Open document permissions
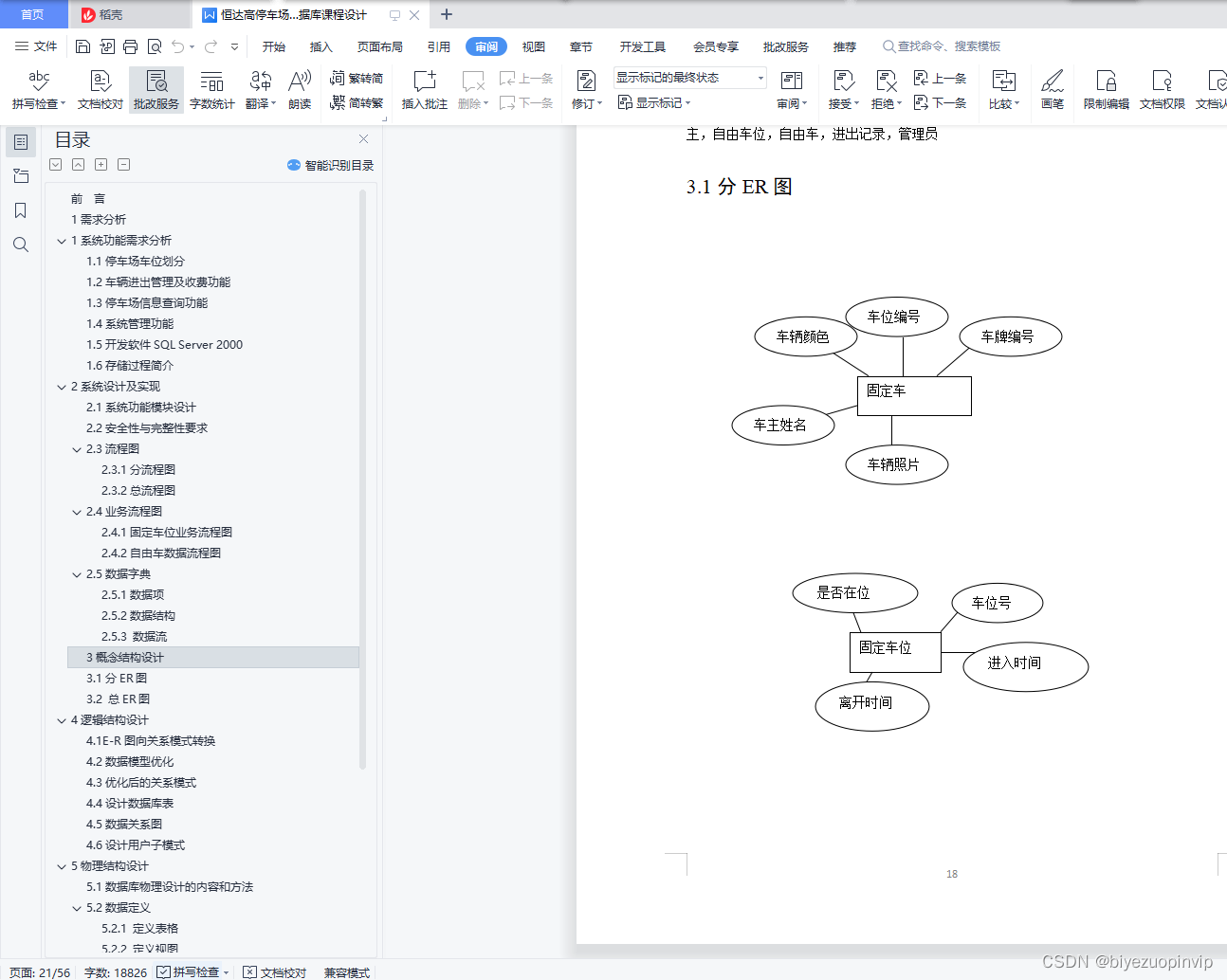This screenshot has height=980, width=1227. point(1163,90)
